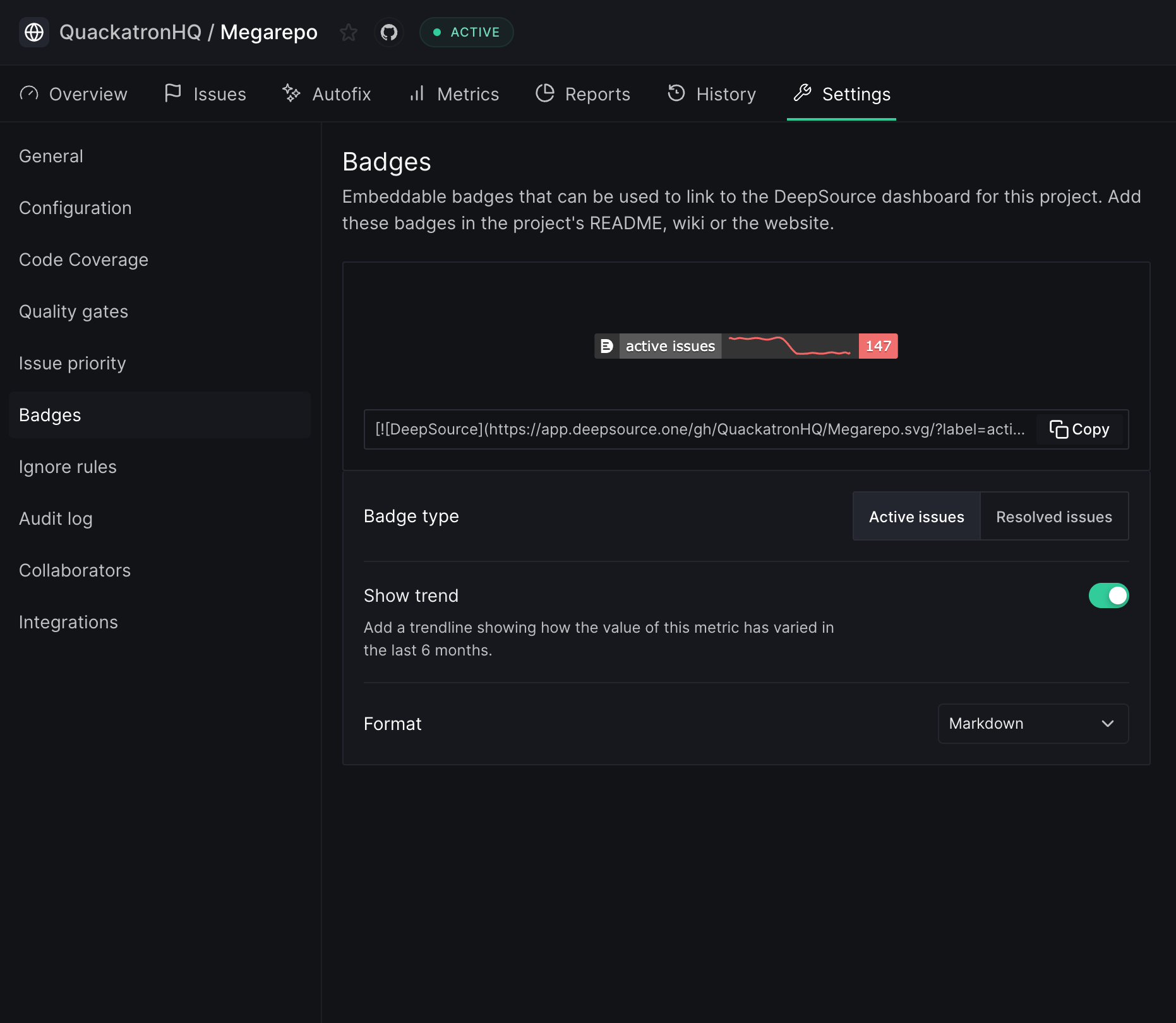Screen dimensions: 1176x1023
Task: Open Issue priority settings
Action: click(x=160, y=363)
